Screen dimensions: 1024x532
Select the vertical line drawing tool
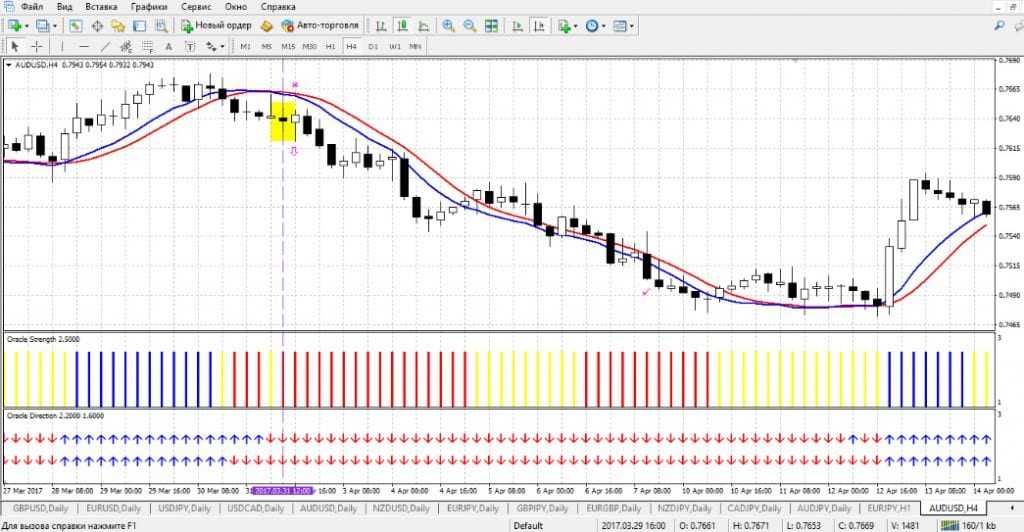click(64, 46)
